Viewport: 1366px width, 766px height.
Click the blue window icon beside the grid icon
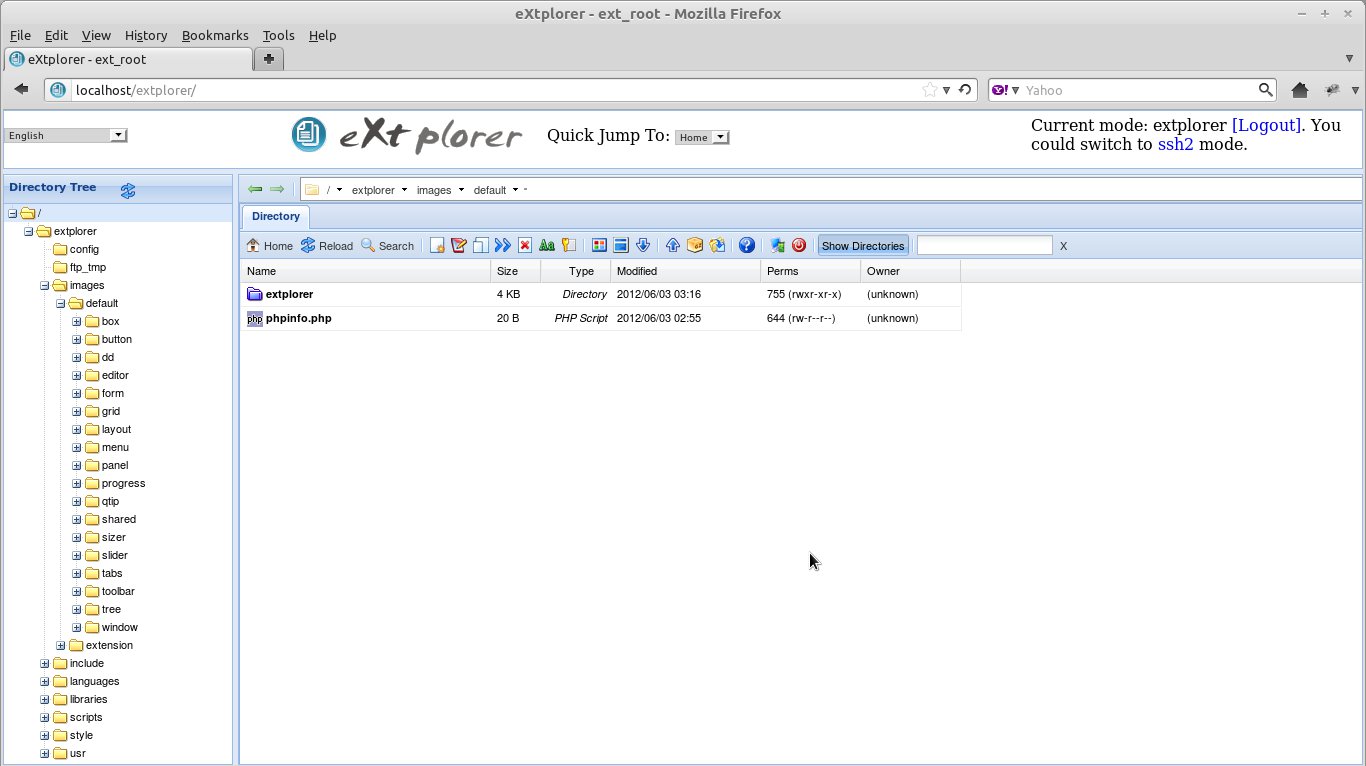(x=621, y=246)
